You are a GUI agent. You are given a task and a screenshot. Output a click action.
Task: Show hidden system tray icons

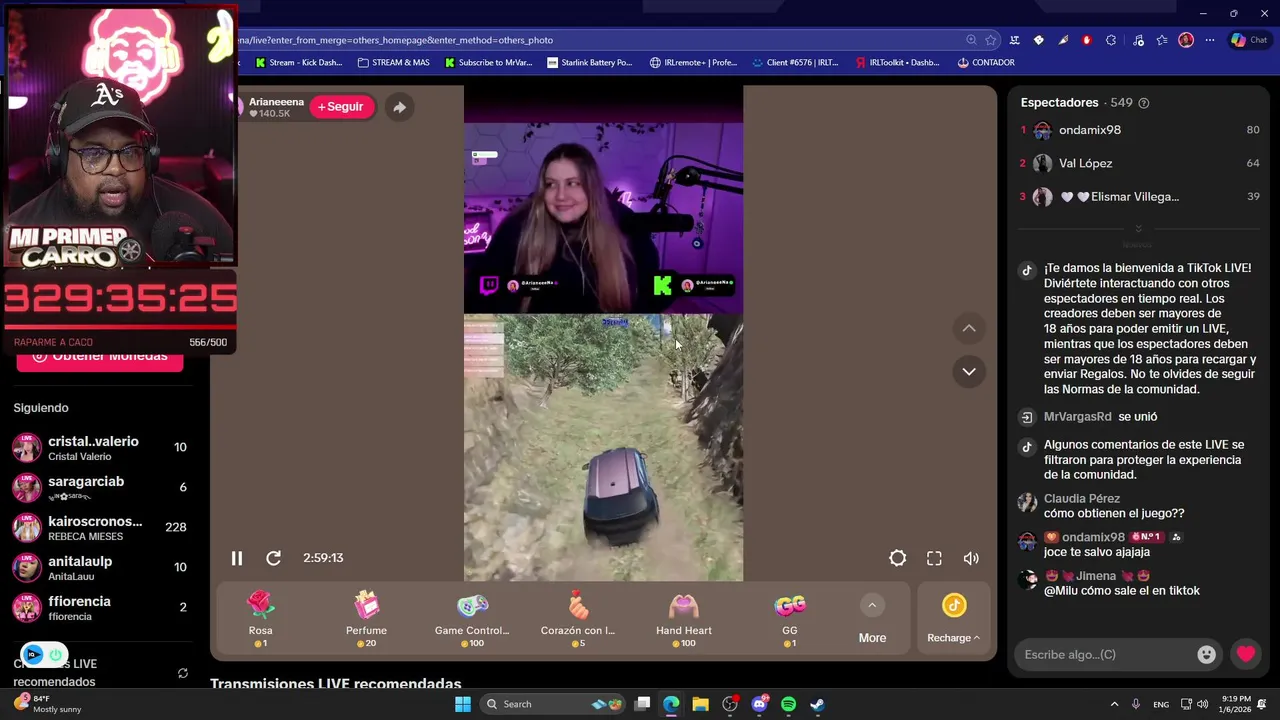[1114, 704]
